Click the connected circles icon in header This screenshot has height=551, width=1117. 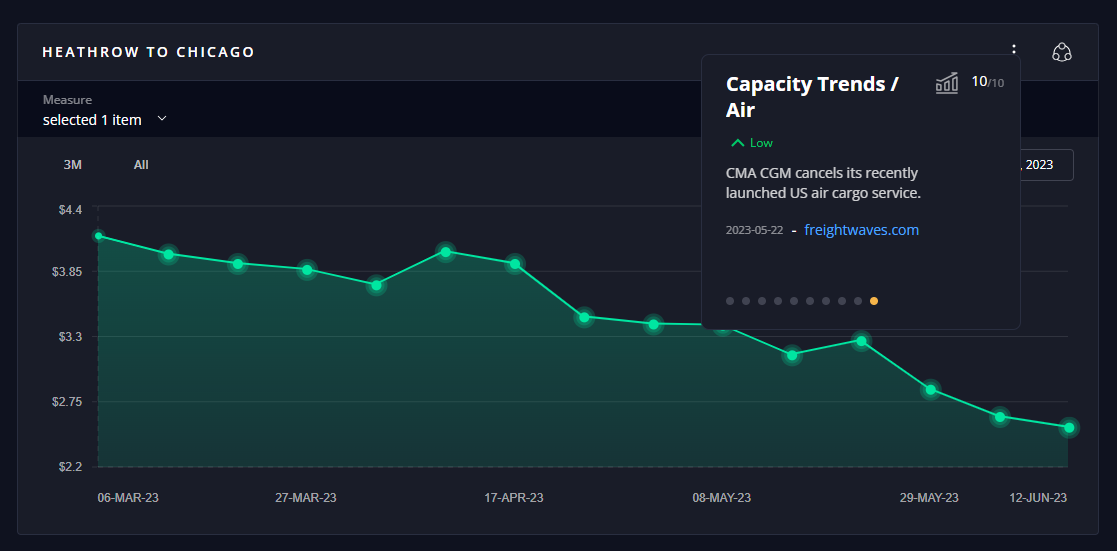tap(1062, 52)
